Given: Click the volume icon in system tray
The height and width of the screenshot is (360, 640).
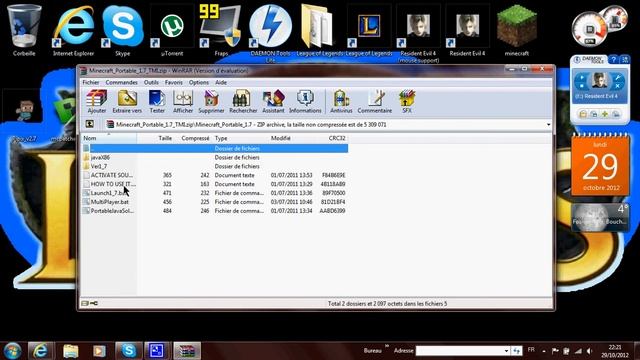Looking at the screenshot, I should 590,351.
